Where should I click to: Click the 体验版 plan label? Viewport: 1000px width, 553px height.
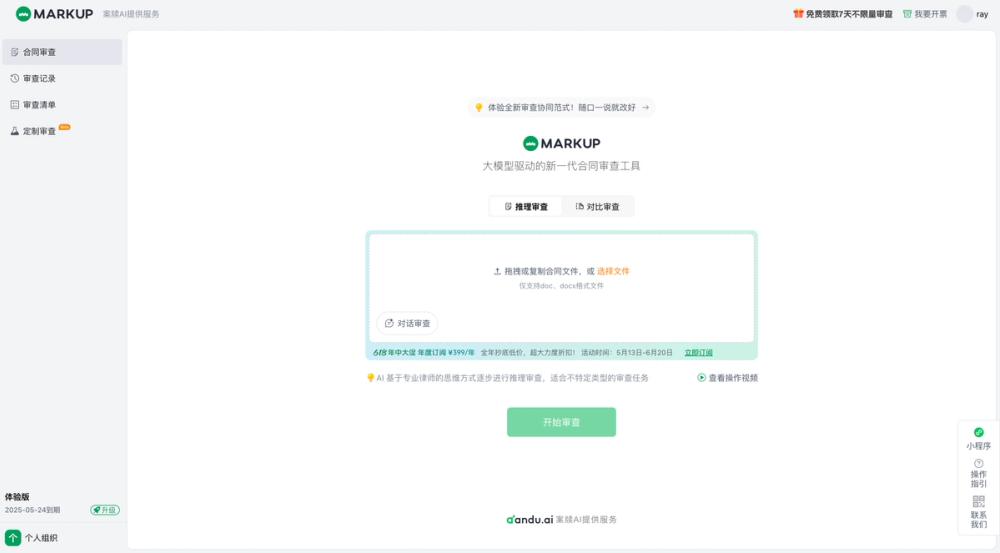[17, 497]
